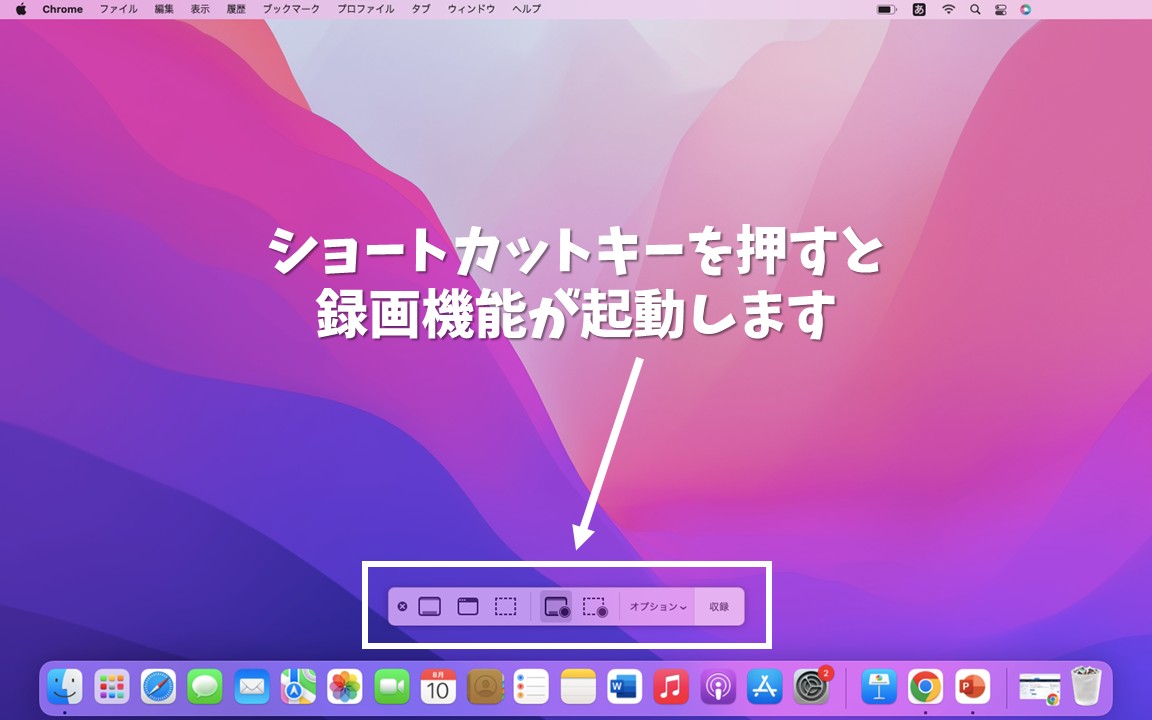
Task: Toggle the あ input source in menu bar
Action: click(x=920, y=9)
